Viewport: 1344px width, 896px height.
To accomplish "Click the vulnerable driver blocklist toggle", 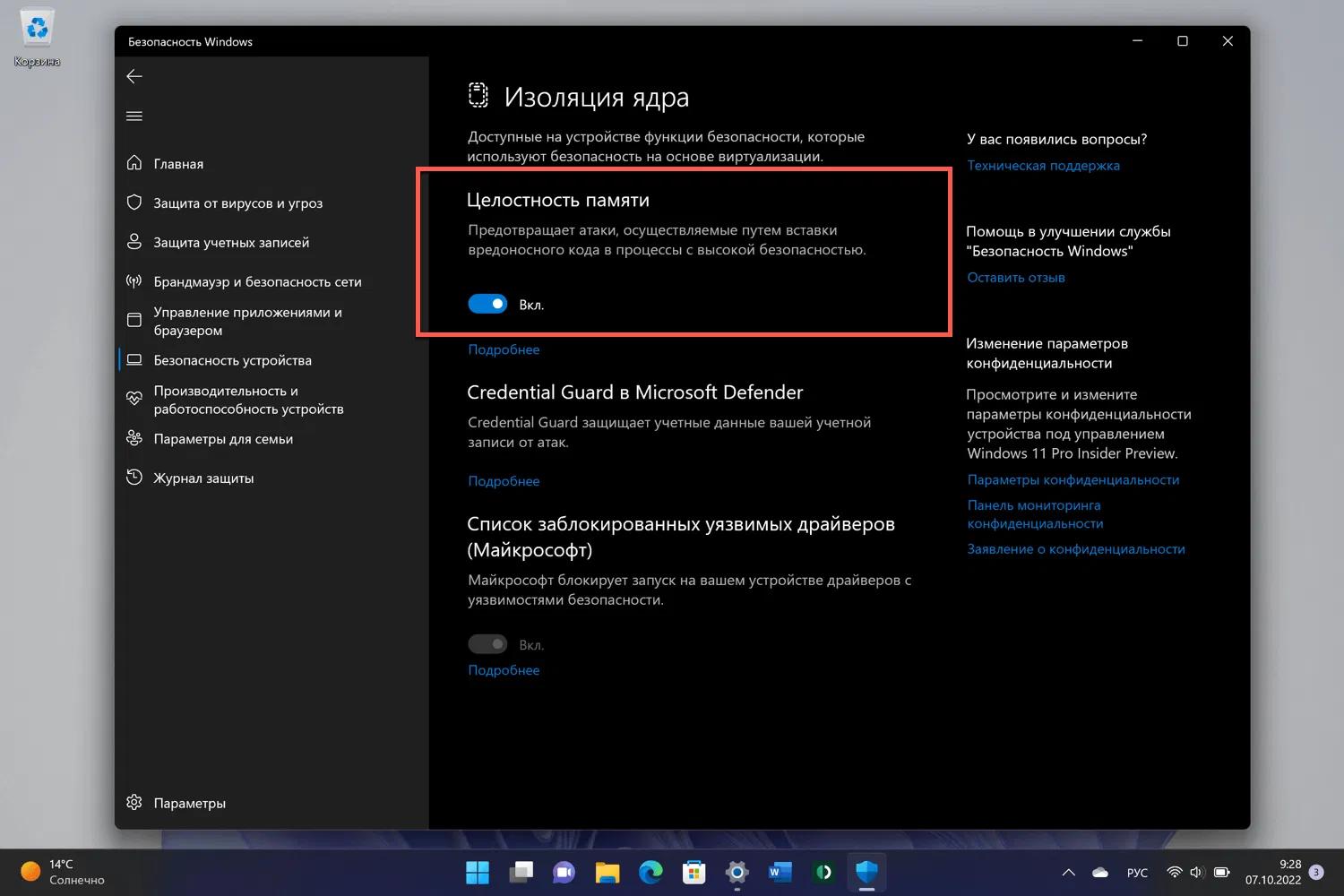I will [x=487, y=644].
